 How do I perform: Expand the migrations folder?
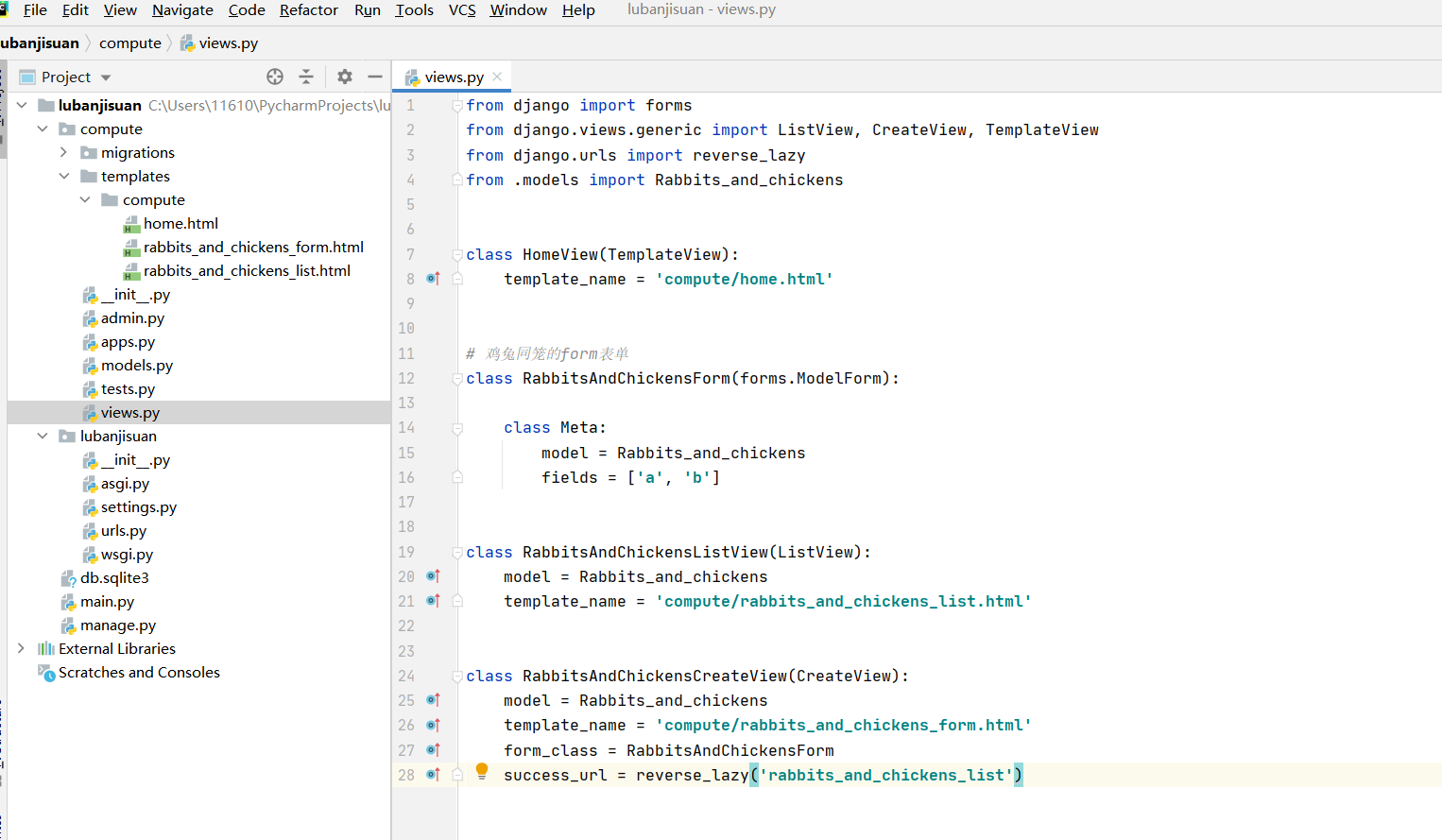point(63,152)
